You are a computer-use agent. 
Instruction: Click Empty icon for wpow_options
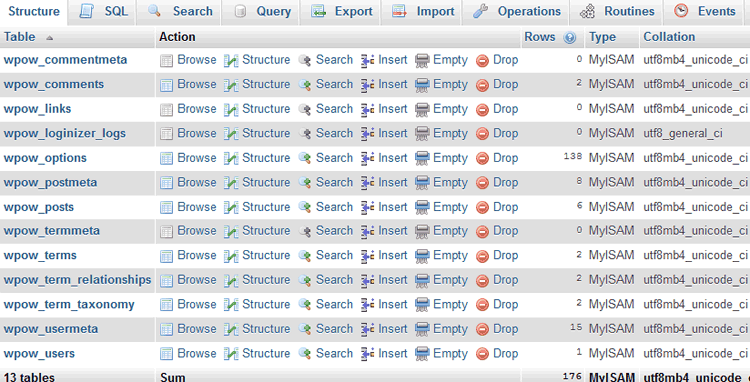pyautogui.click(x=422, y=158)
